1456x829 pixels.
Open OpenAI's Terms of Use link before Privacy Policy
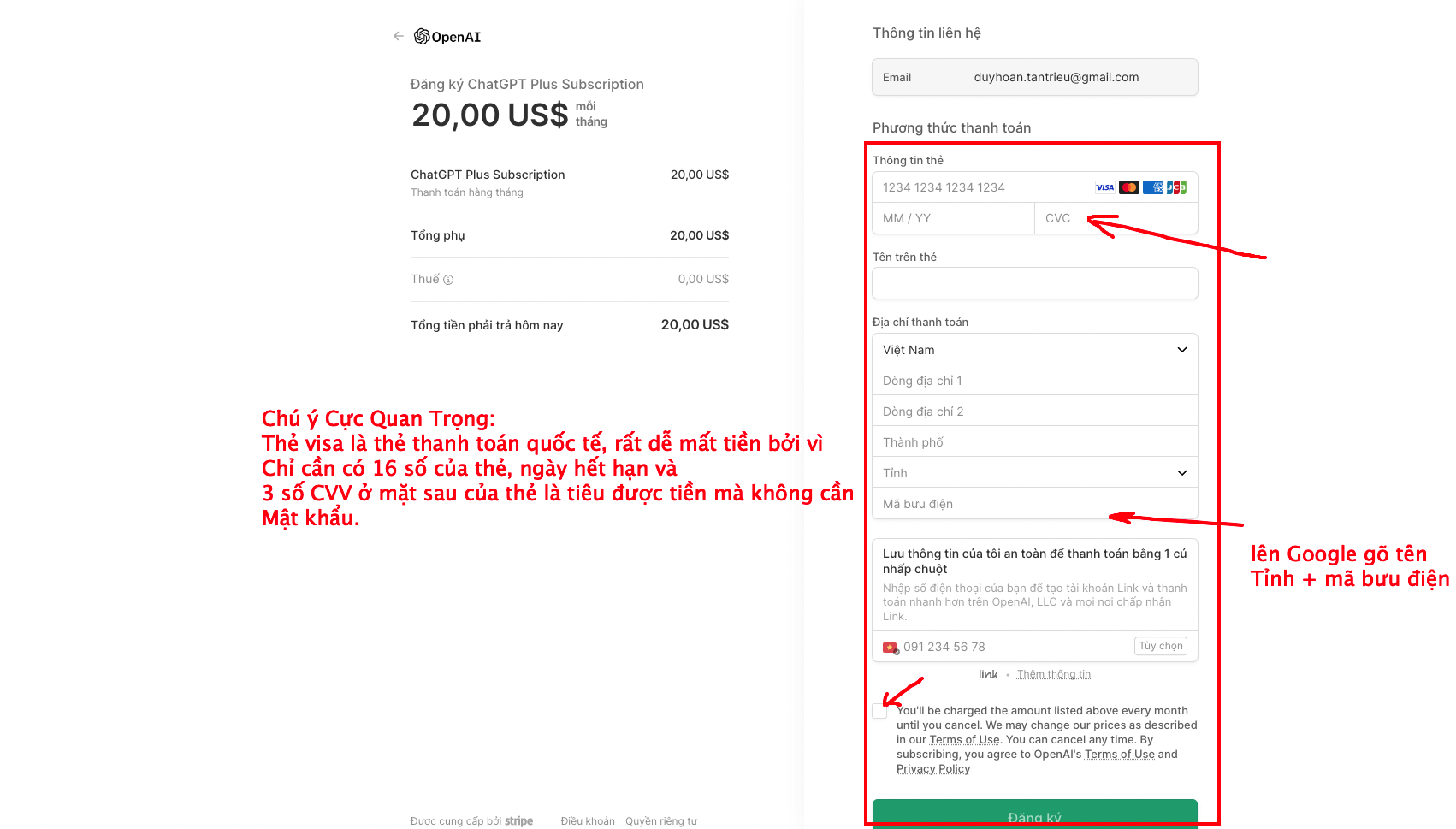tap(1120, 755)
